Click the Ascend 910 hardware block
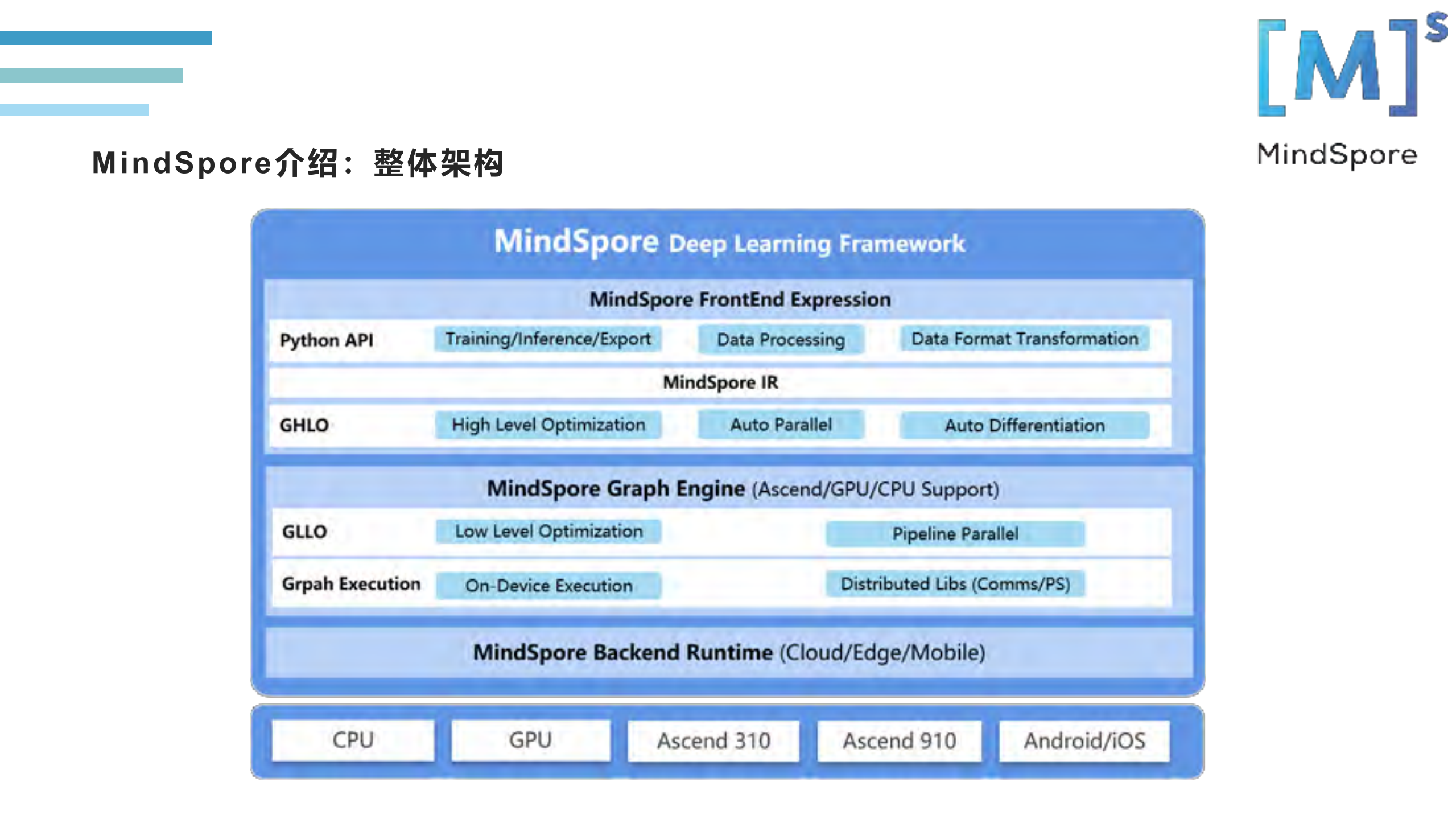The image size is (1456, 819). tap(899, 740)
